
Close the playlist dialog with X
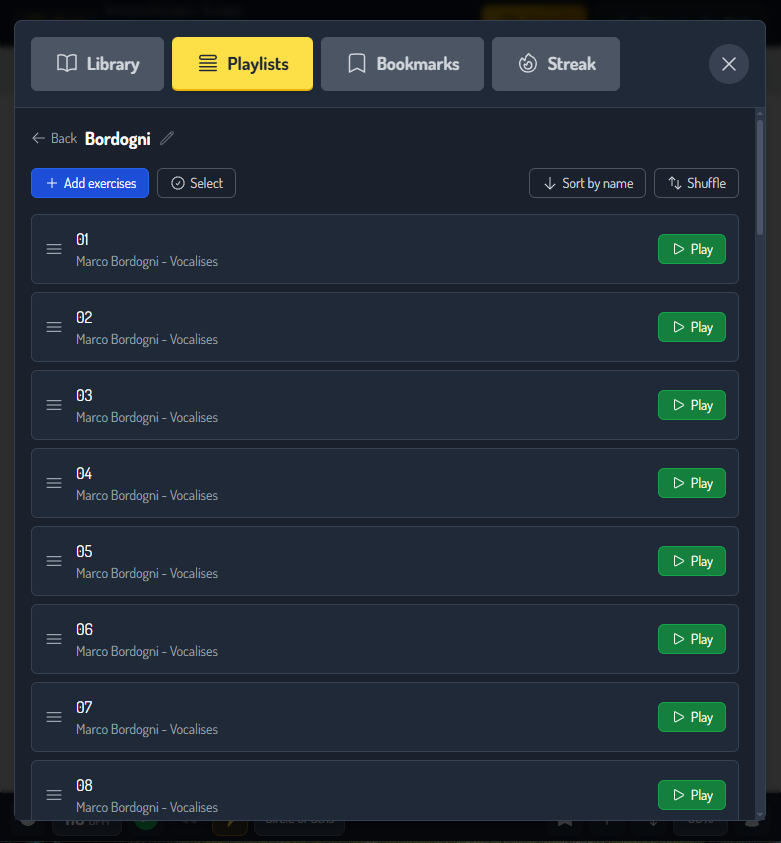(729, 64)
